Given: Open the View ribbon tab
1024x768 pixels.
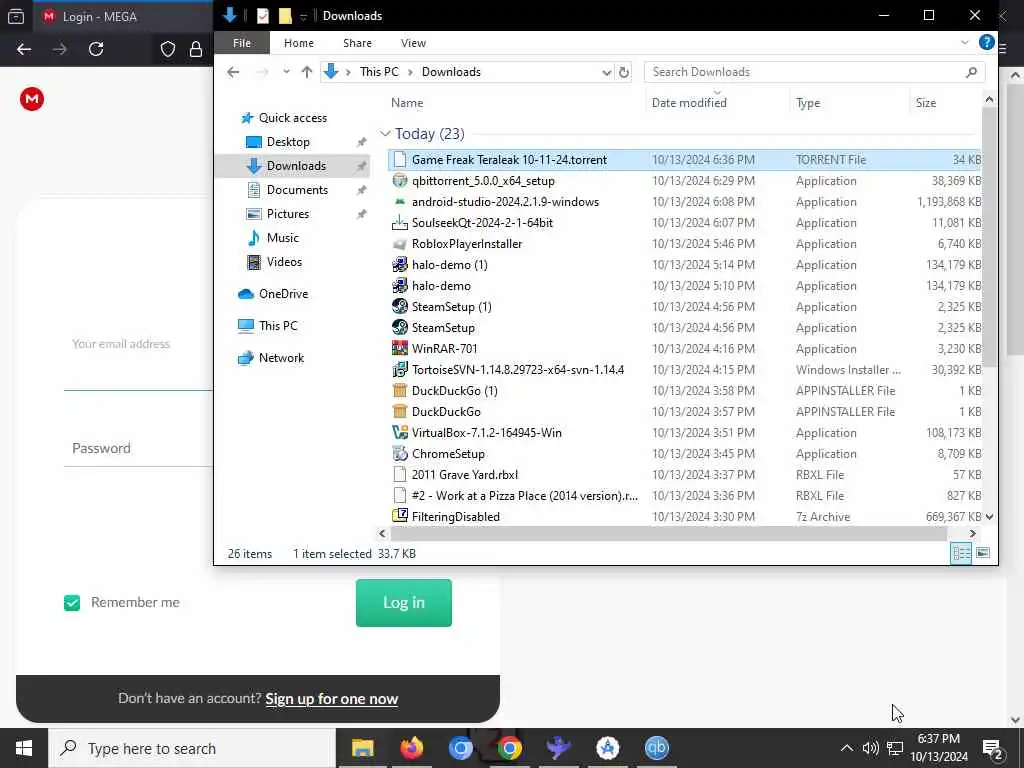Looking at the screenshot, I should click(x=413, y=42).
